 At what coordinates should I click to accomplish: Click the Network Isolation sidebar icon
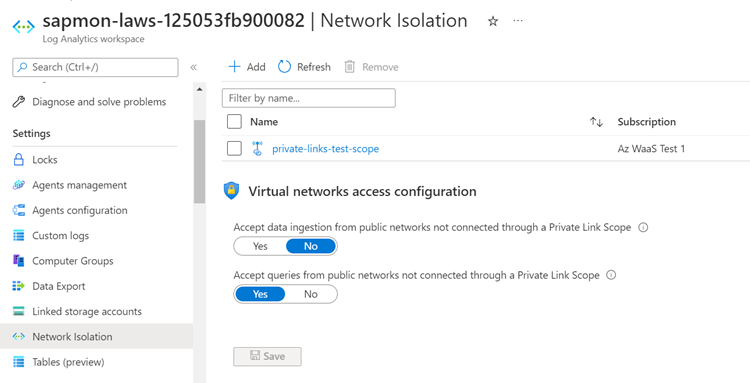tap(19, 336)
